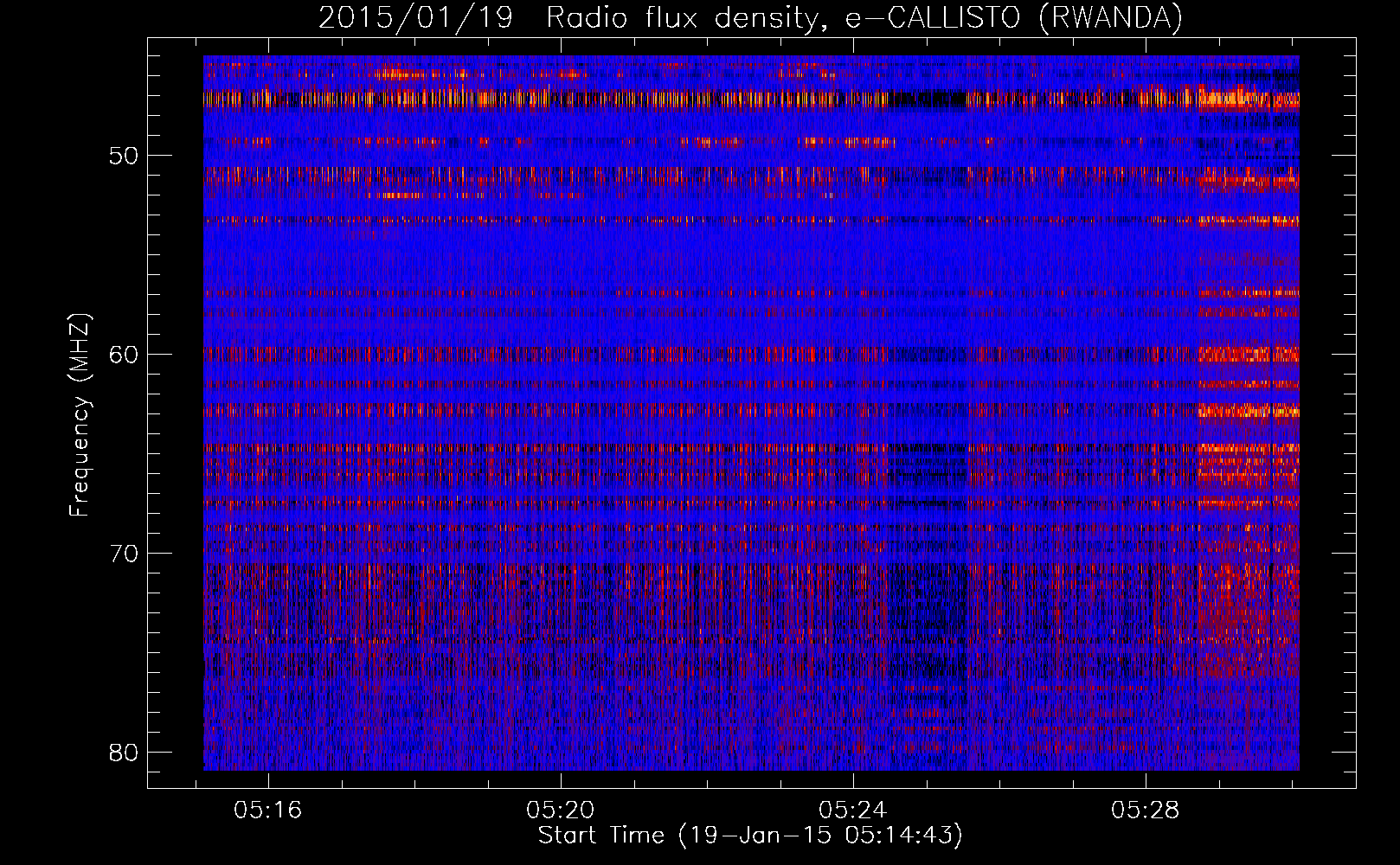Click the "05:24" time tick label
Screen dimensions: 1400x865
[x=852, y=811]
